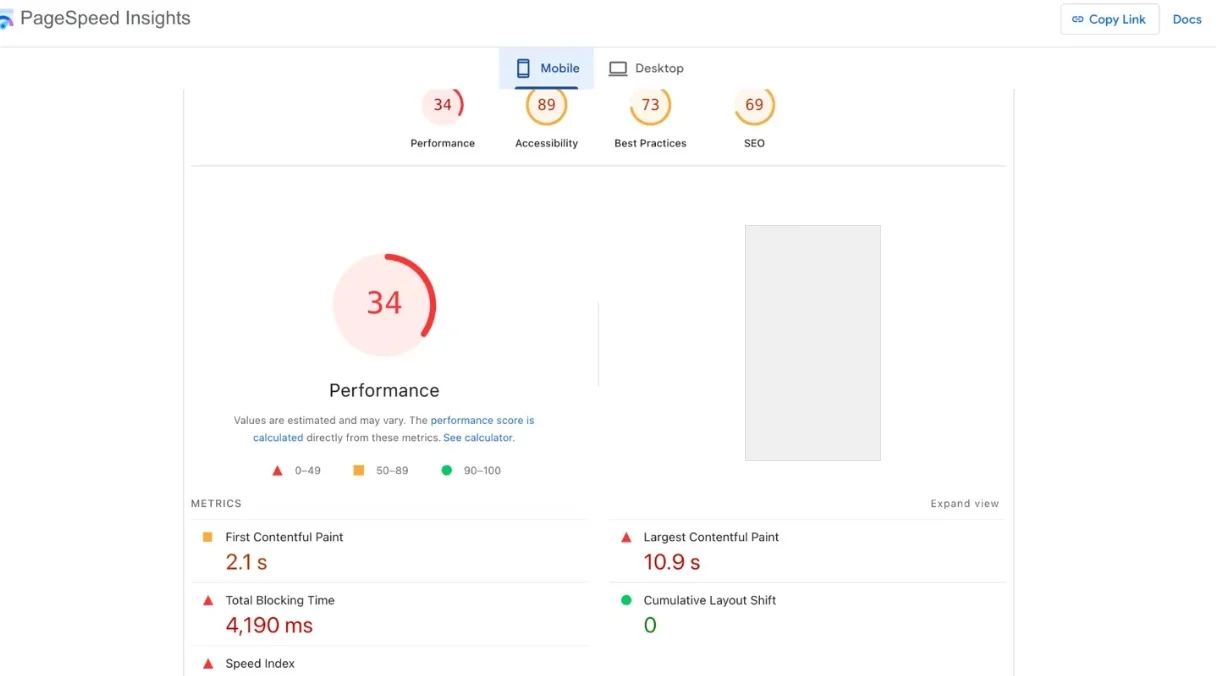Click the desktop monitor icon on Desktop tab
This screenshot has width=1216, height=676.
620,68
